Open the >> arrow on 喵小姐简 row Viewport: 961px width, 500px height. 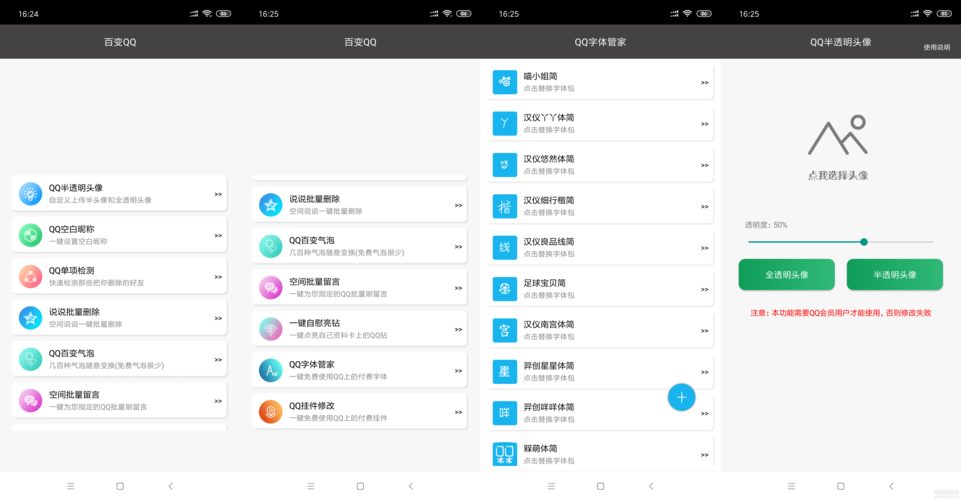pyautogui.click(x=705, y=82)
